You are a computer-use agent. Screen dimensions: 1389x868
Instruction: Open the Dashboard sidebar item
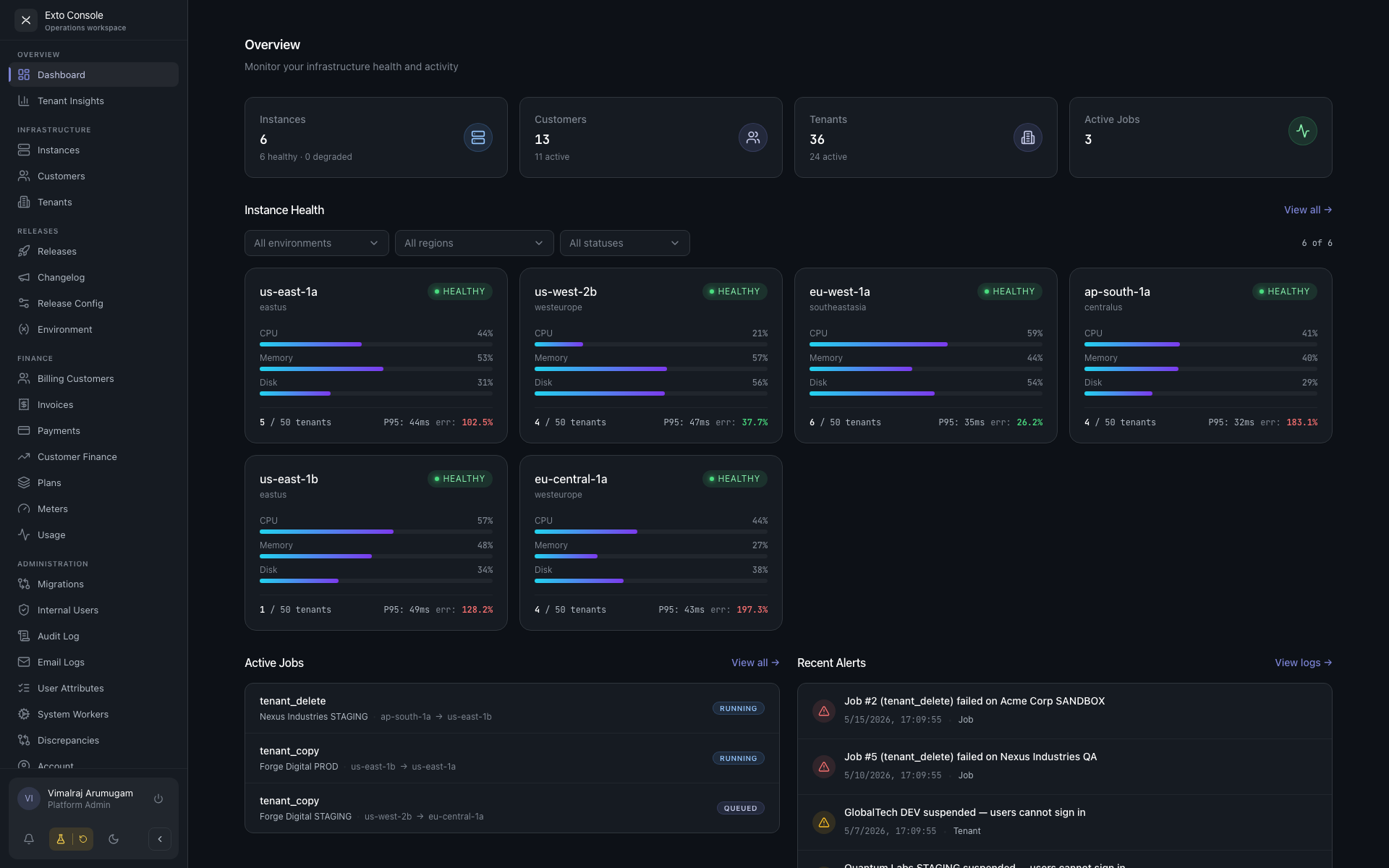pyautogui.click(x=93, y=75)
